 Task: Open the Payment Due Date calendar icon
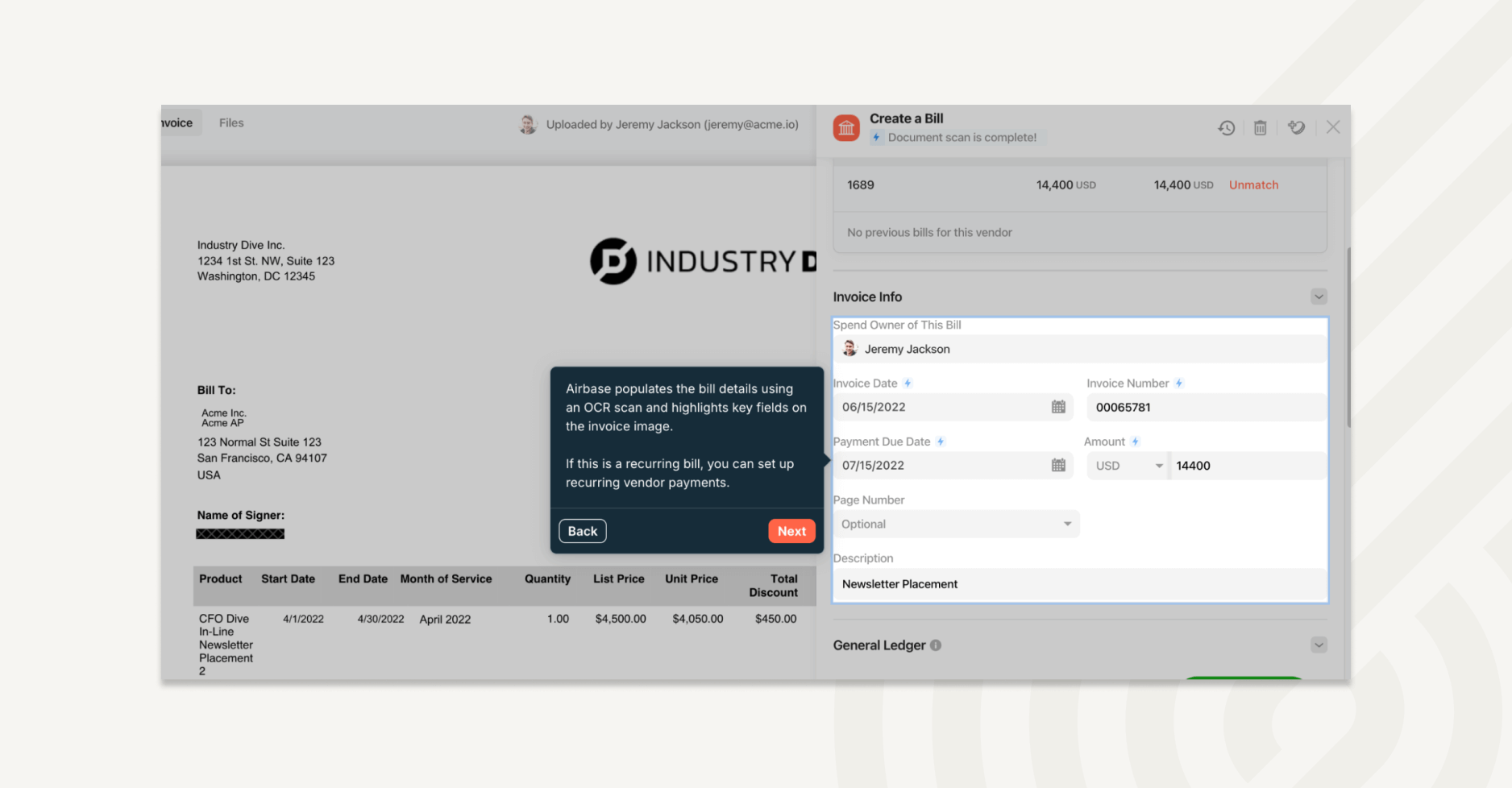tap(1058, 465)
